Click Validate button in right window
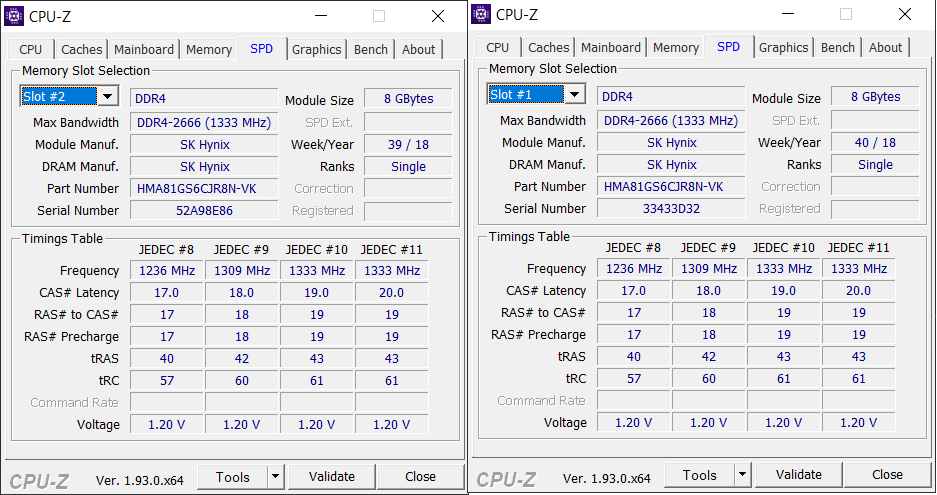This screenshot has height=495, width=937. coord(798,475)
